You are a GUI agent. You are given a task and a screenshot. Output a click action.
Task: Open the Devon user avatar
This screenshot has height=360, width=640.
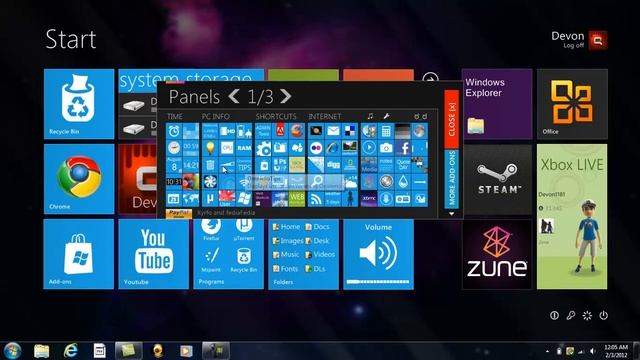click(598, 40)
